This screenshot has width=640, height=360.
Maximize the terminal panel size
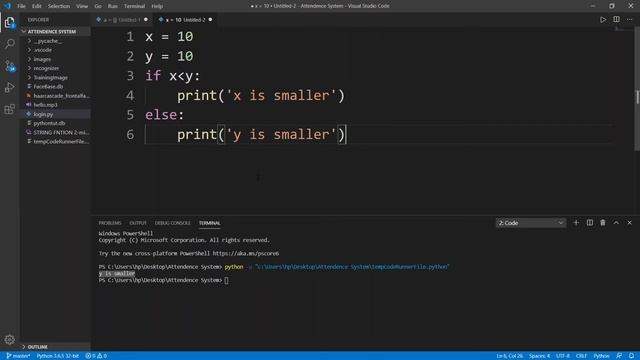(x=616, y=223)
